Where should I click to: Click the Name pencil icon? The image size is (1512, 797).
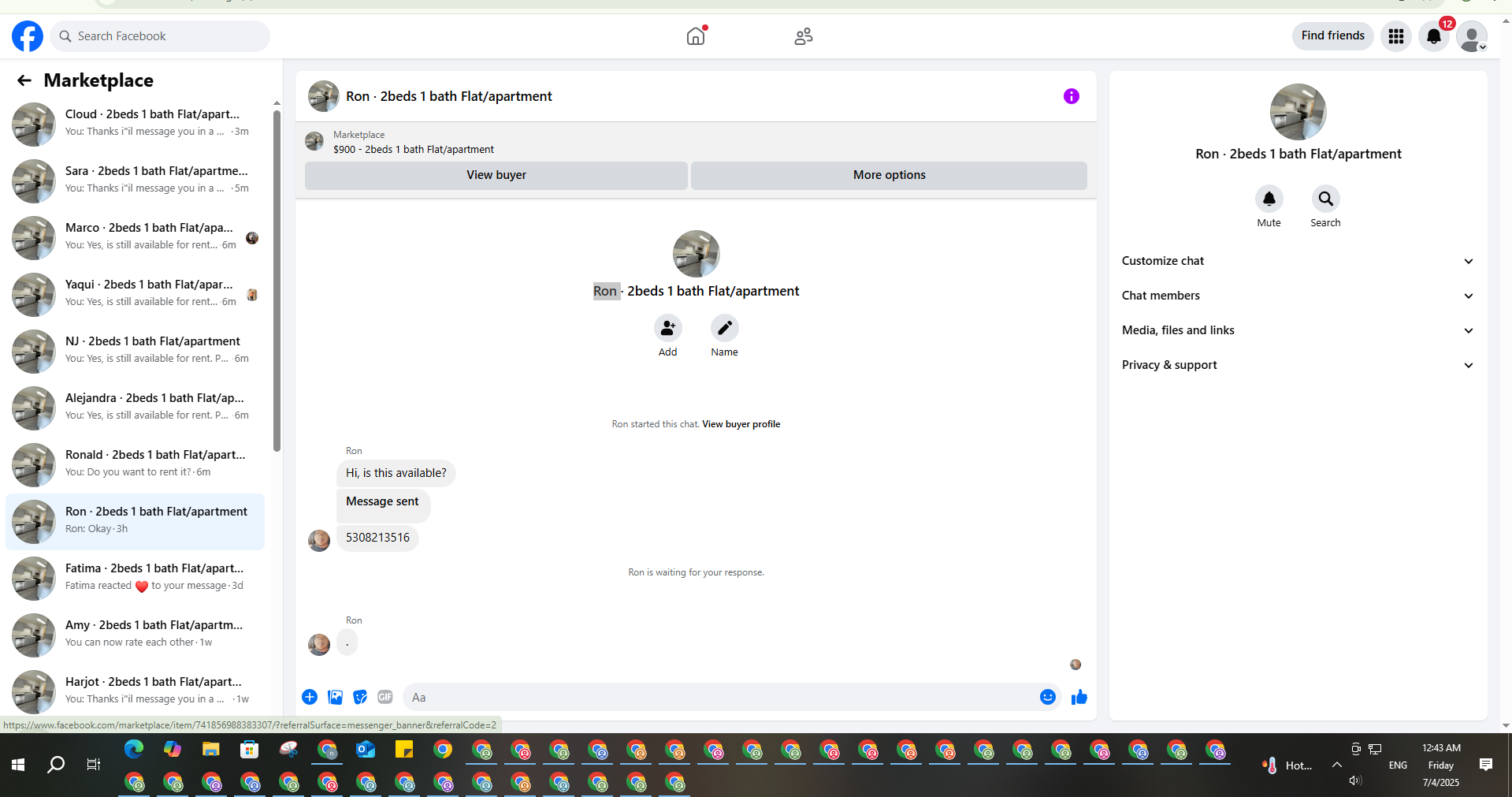[725, 328]
